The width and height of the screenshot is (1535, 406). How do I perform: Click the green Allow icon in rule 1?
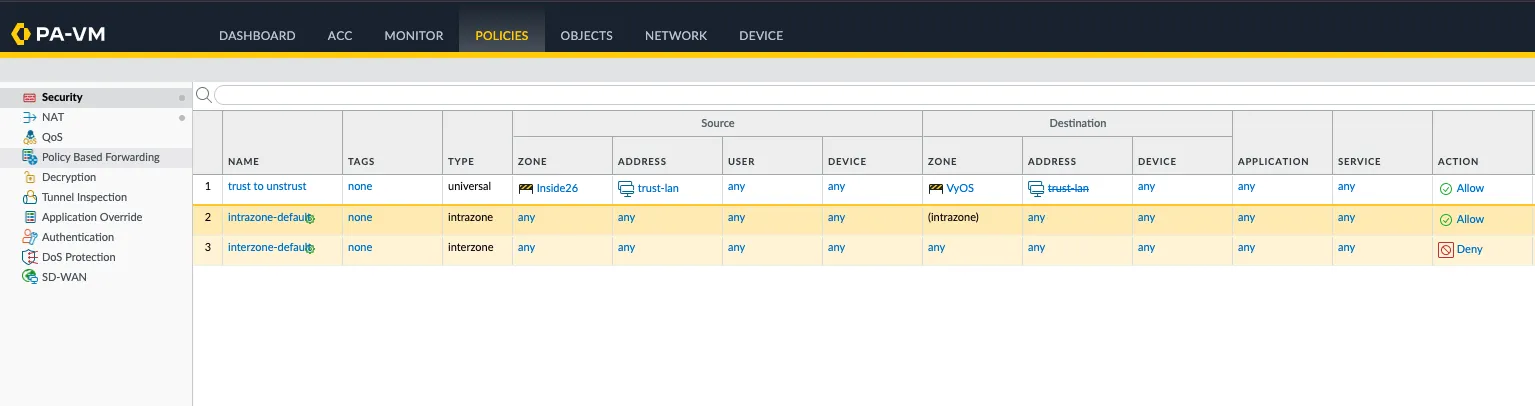pyautogui.click(x=1445, y=189)
